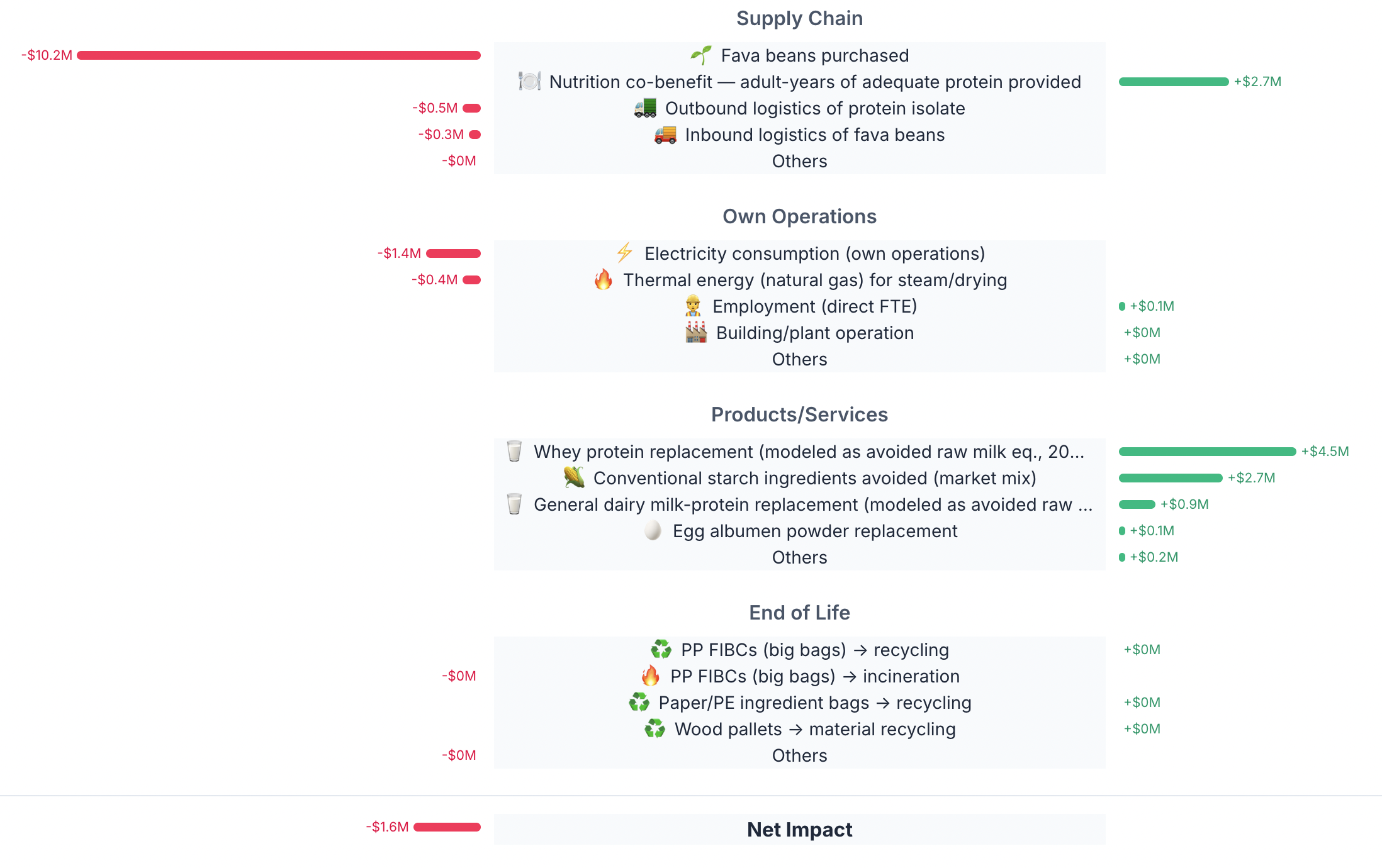
Task: Click the recycling icon beside Wood pallets
Action: point(654,729)
